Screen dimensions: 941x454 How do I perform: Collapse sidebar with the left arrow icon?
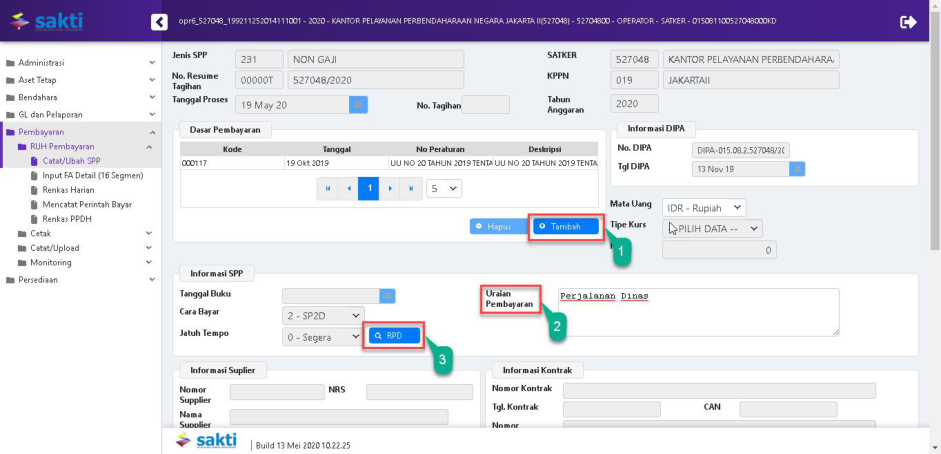[x=159, y=22]
